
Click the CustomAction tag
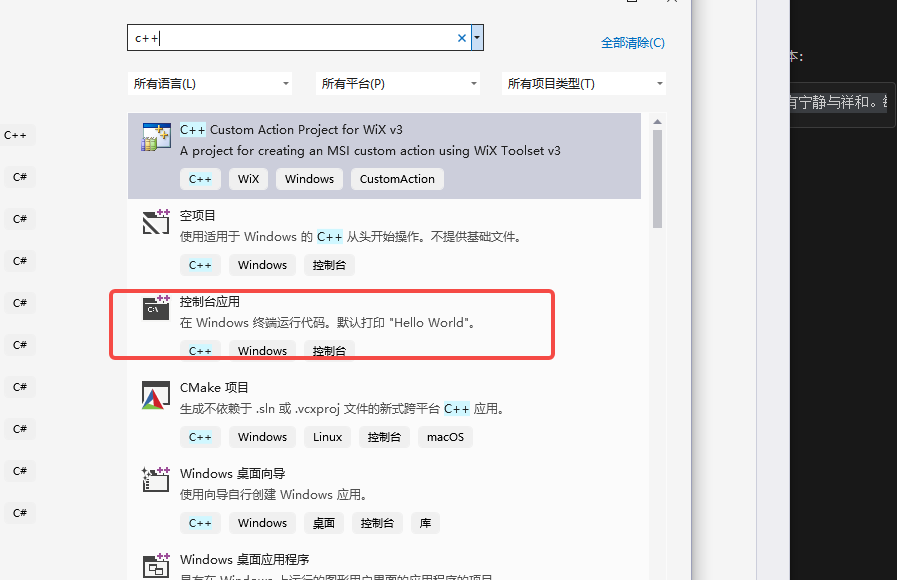pos(397,179)
